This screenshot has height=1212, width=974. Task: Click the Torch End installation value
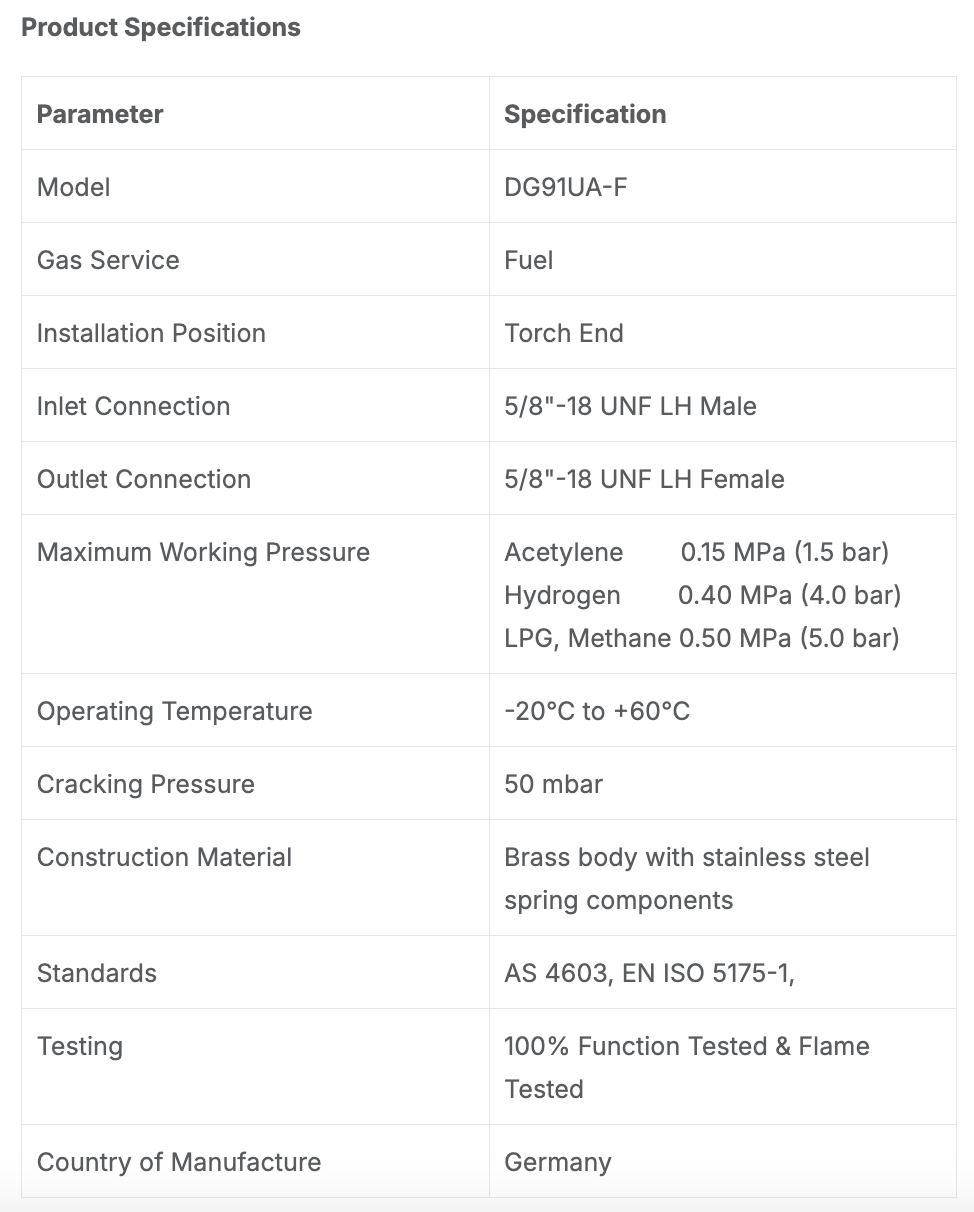[x=564, y=333]
